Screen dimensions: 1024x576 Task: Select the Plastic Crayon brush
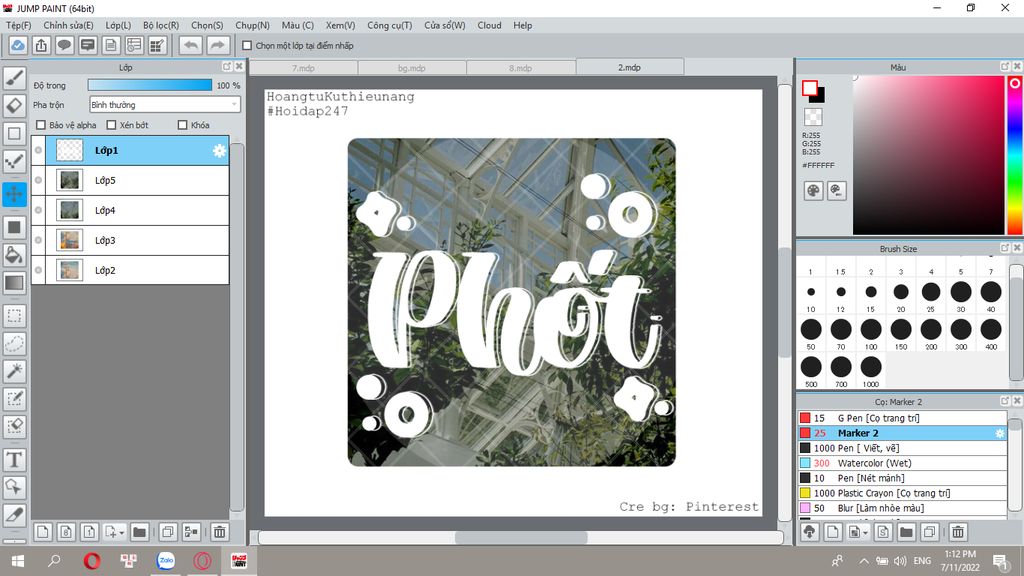902,493
